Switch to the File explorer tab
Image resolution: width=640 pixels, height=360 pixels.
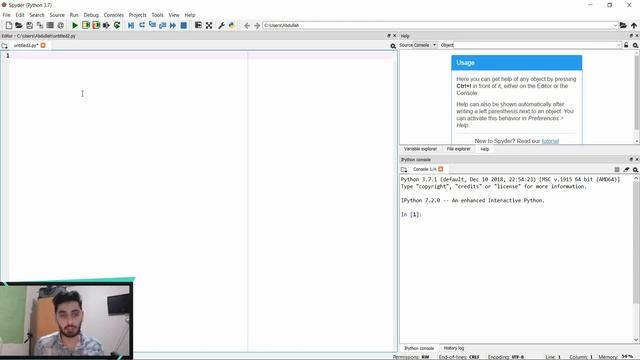458,149
